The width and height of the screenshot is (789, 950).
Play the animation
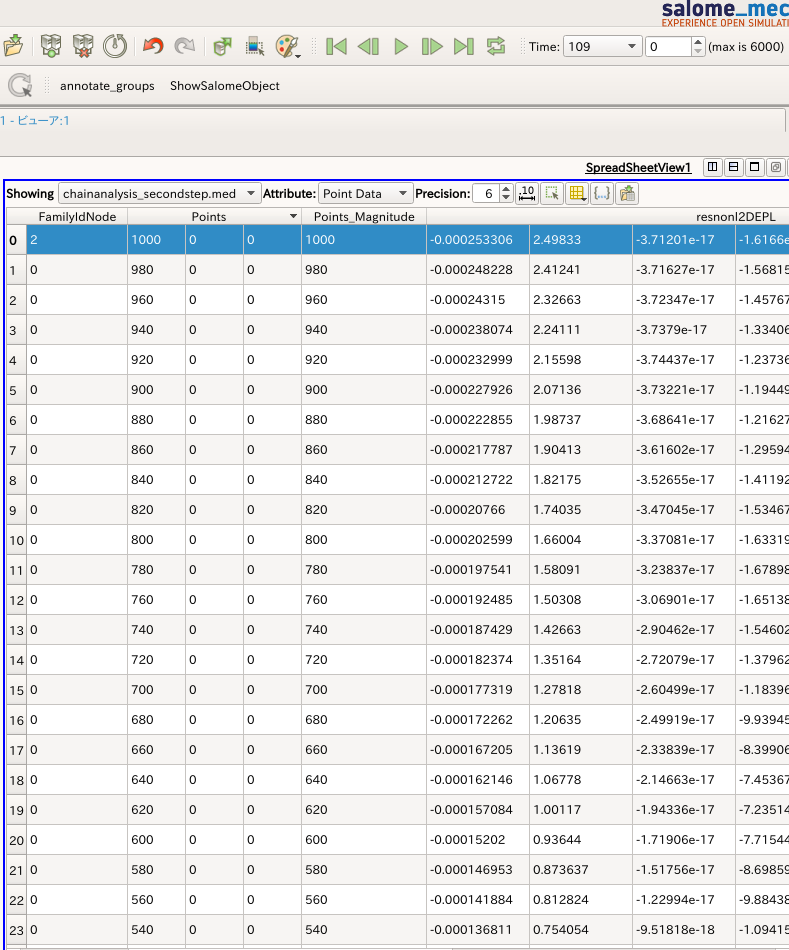coord(401,47)
